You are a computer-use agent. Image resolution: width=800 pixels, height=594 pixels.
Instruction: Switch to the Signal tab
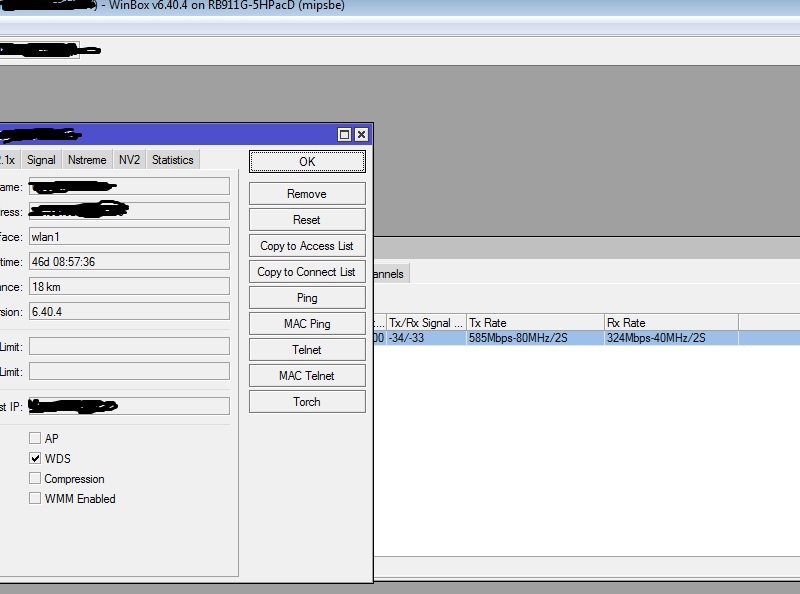pyautogui.click(x=41, y=160)
